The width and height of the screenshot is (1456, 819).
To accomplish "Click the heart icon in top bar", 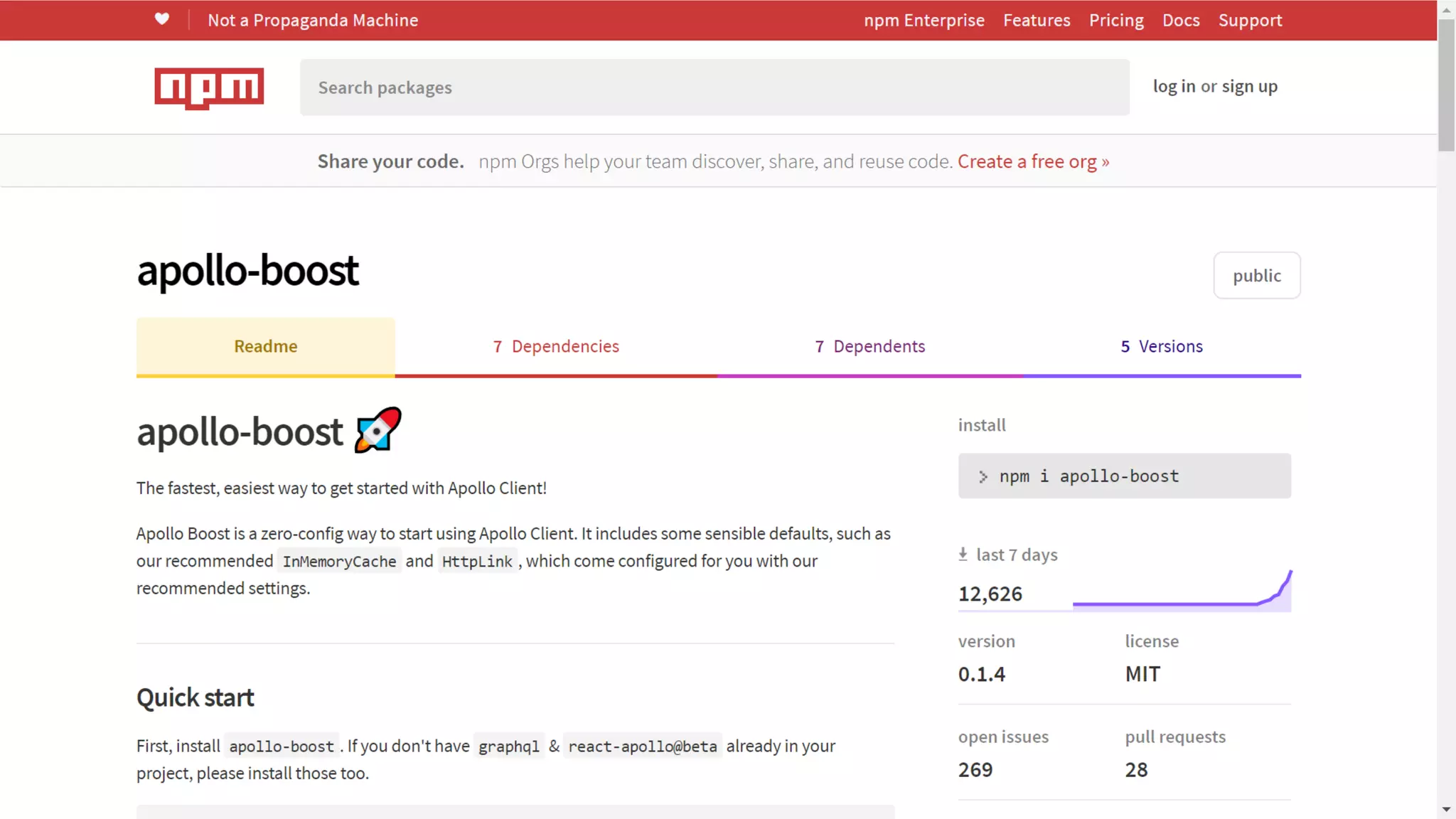I will tap(162, 19).
